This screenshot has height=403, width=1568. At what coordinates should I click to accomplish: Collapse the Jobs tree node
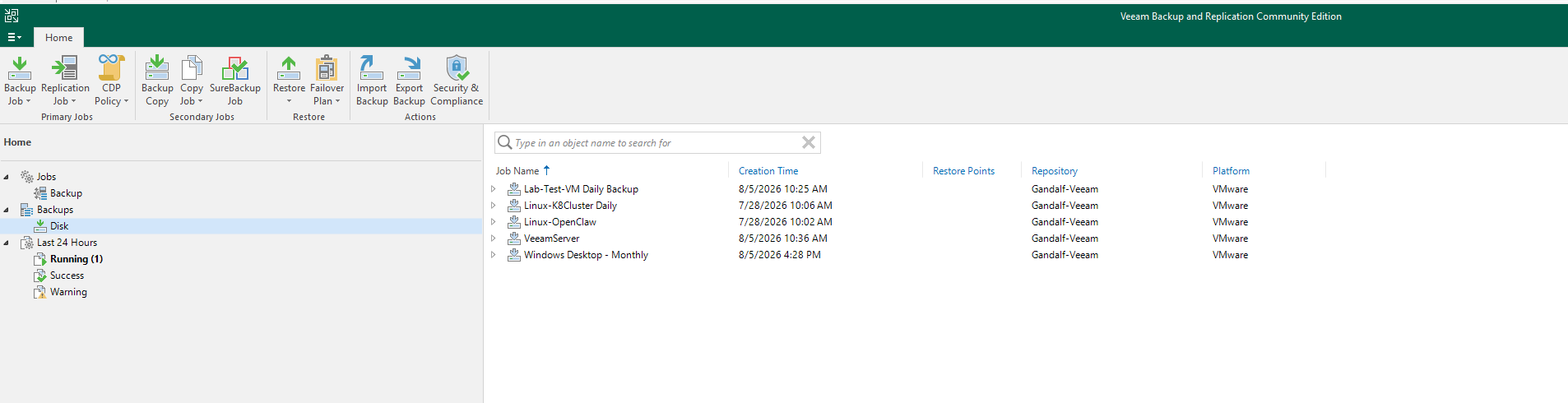[x=7, y=177]
